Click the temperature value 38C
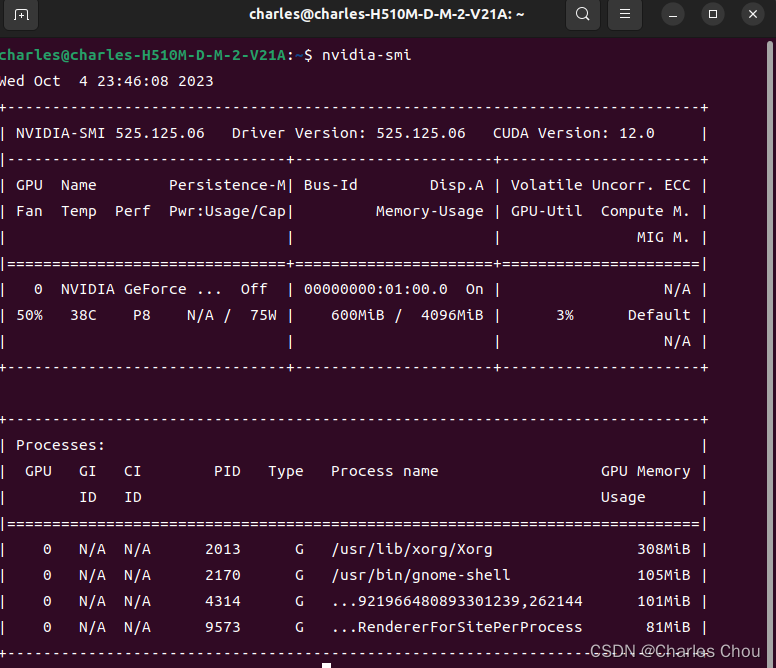This screenshot has height=668, width=776. coord(83,315)
